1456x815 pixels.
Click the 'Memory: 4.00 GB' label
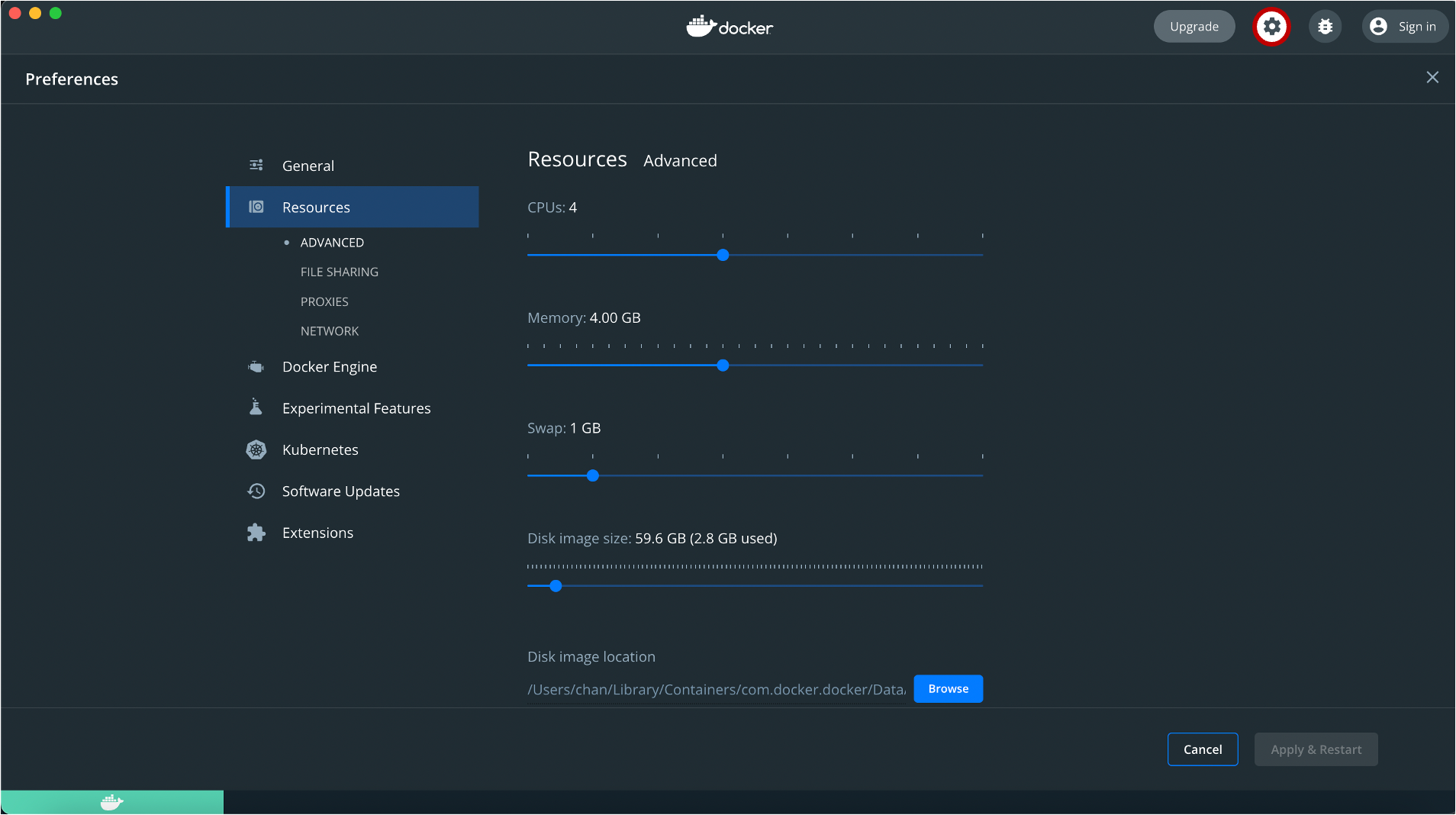[x=584, y=317]
